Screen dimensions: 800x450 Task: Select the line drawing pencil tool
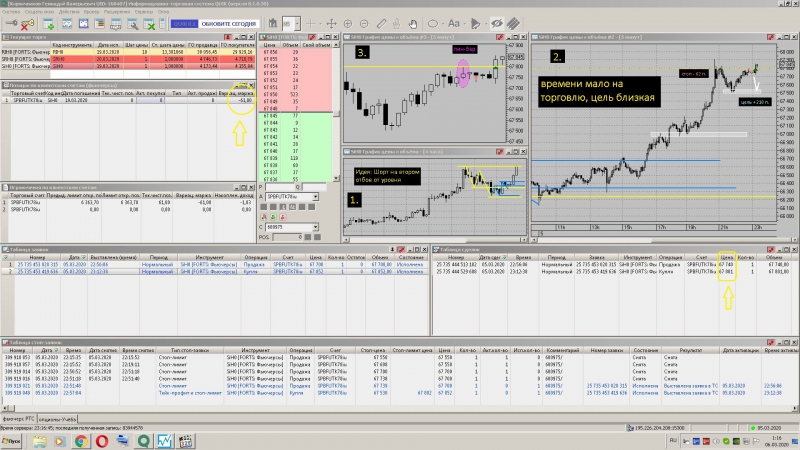coord(381,23)
